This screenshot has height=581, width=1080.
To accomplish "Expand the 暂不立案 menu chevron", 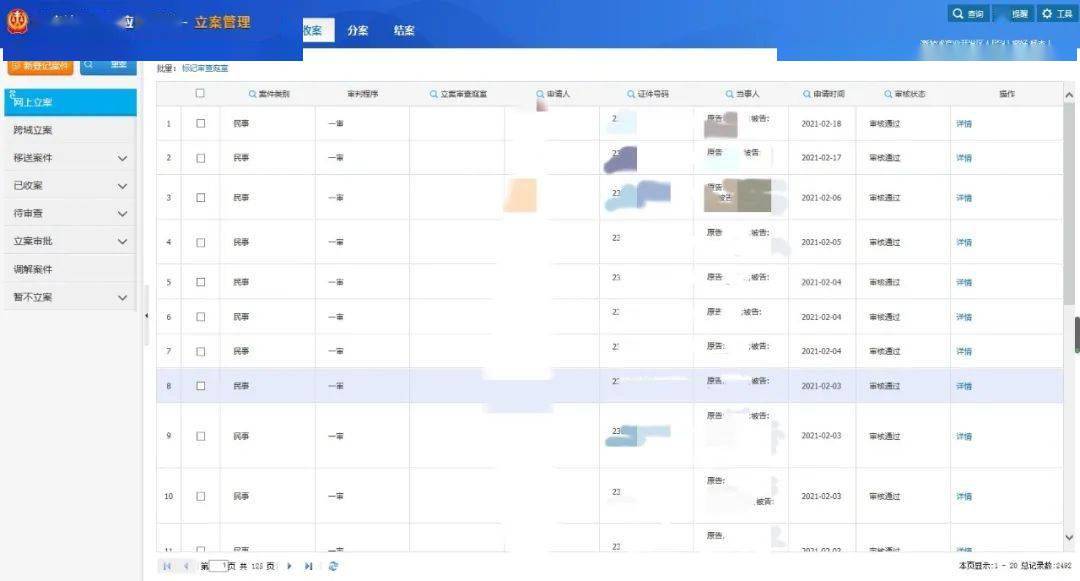I will (122, 297).
